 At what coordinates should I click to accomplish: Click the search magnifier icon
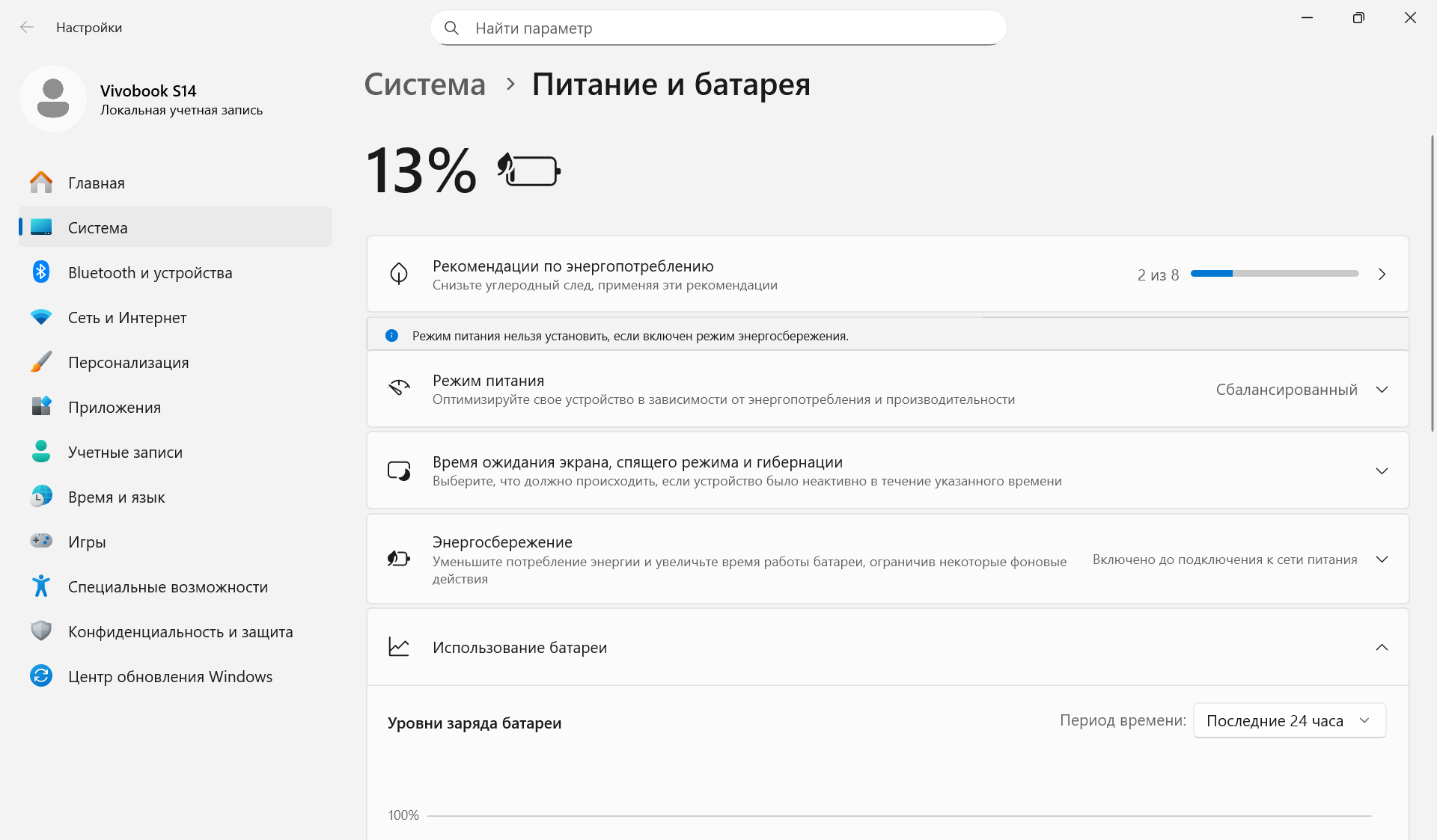click(x=451, y=28)
